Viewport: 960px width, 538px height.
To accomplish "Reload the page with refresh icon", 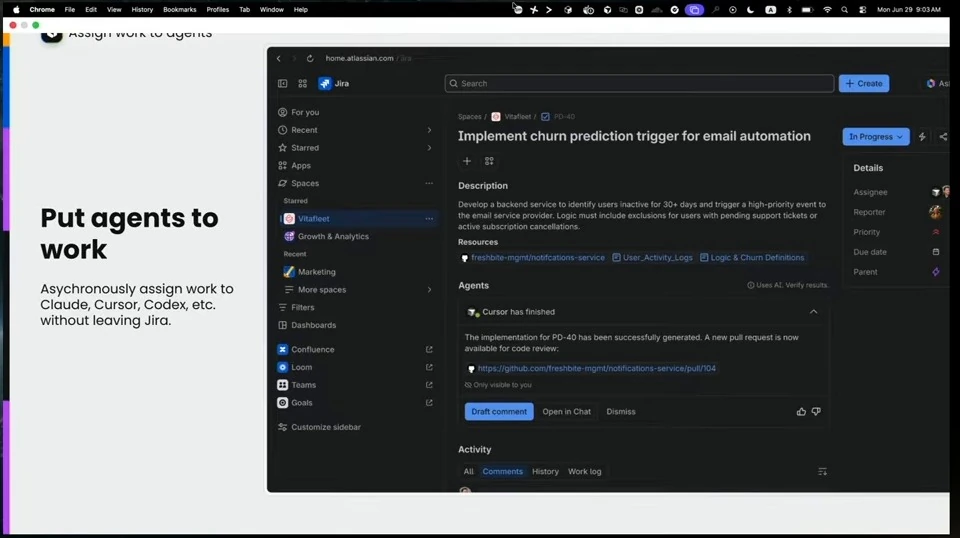I will (x=310, y=58).
